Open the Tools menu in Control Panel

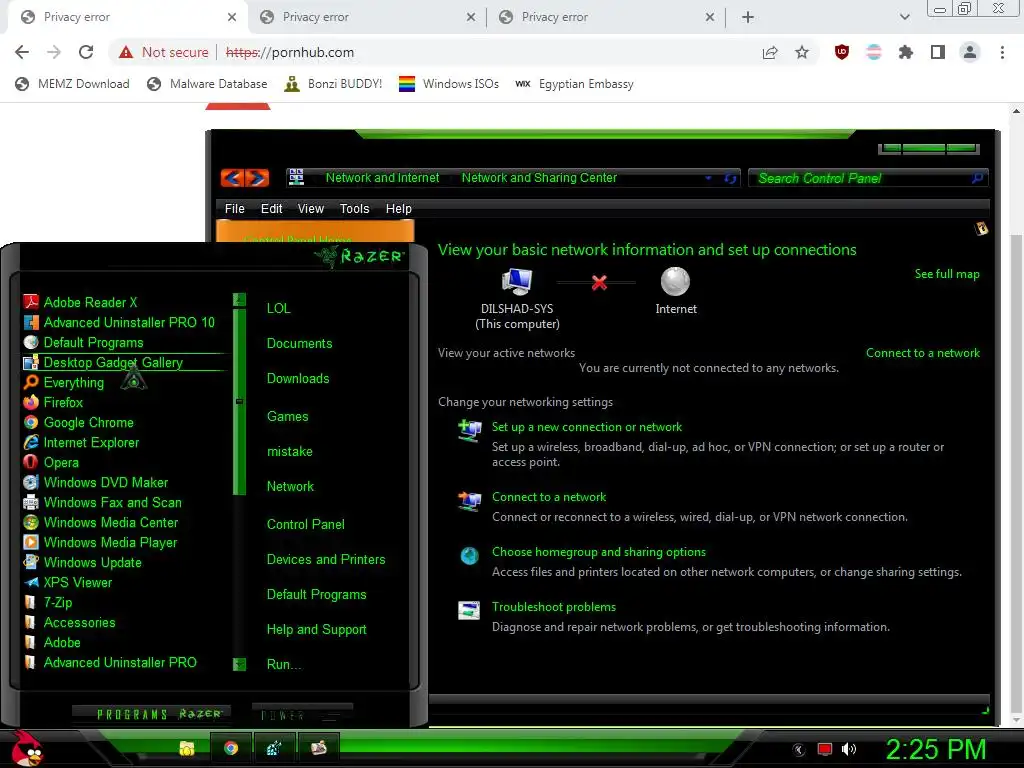coord(355,208)
